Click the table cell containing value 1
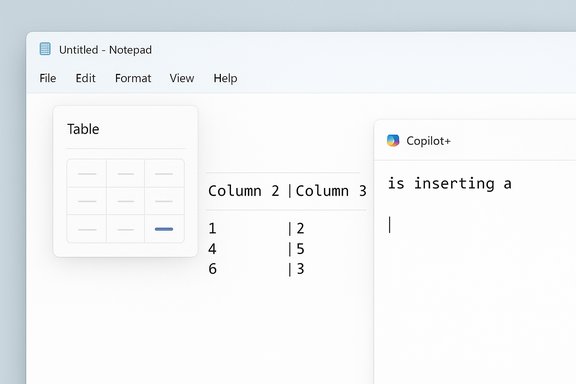This screenshot has width=576, height=384. [x=212, y=229]
